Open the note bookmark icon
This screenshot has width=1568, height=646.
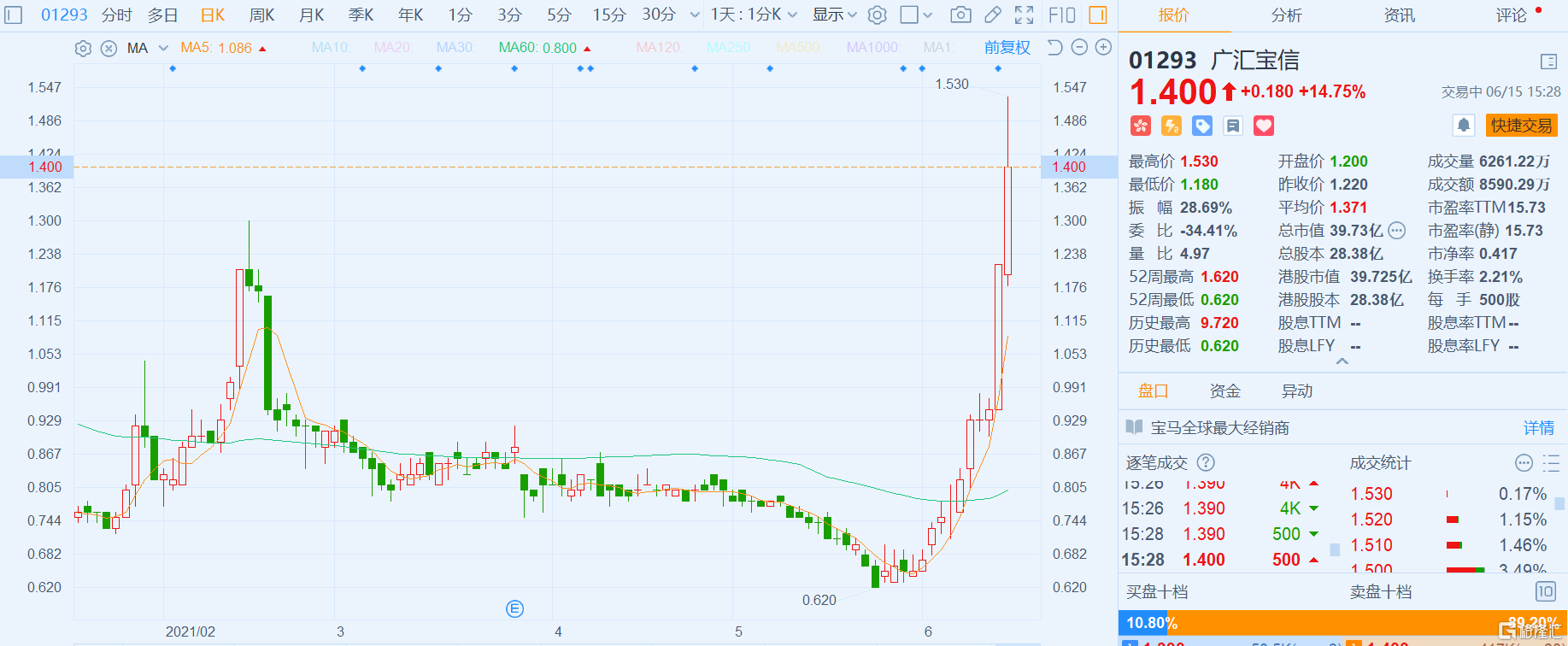[1233, 126]
